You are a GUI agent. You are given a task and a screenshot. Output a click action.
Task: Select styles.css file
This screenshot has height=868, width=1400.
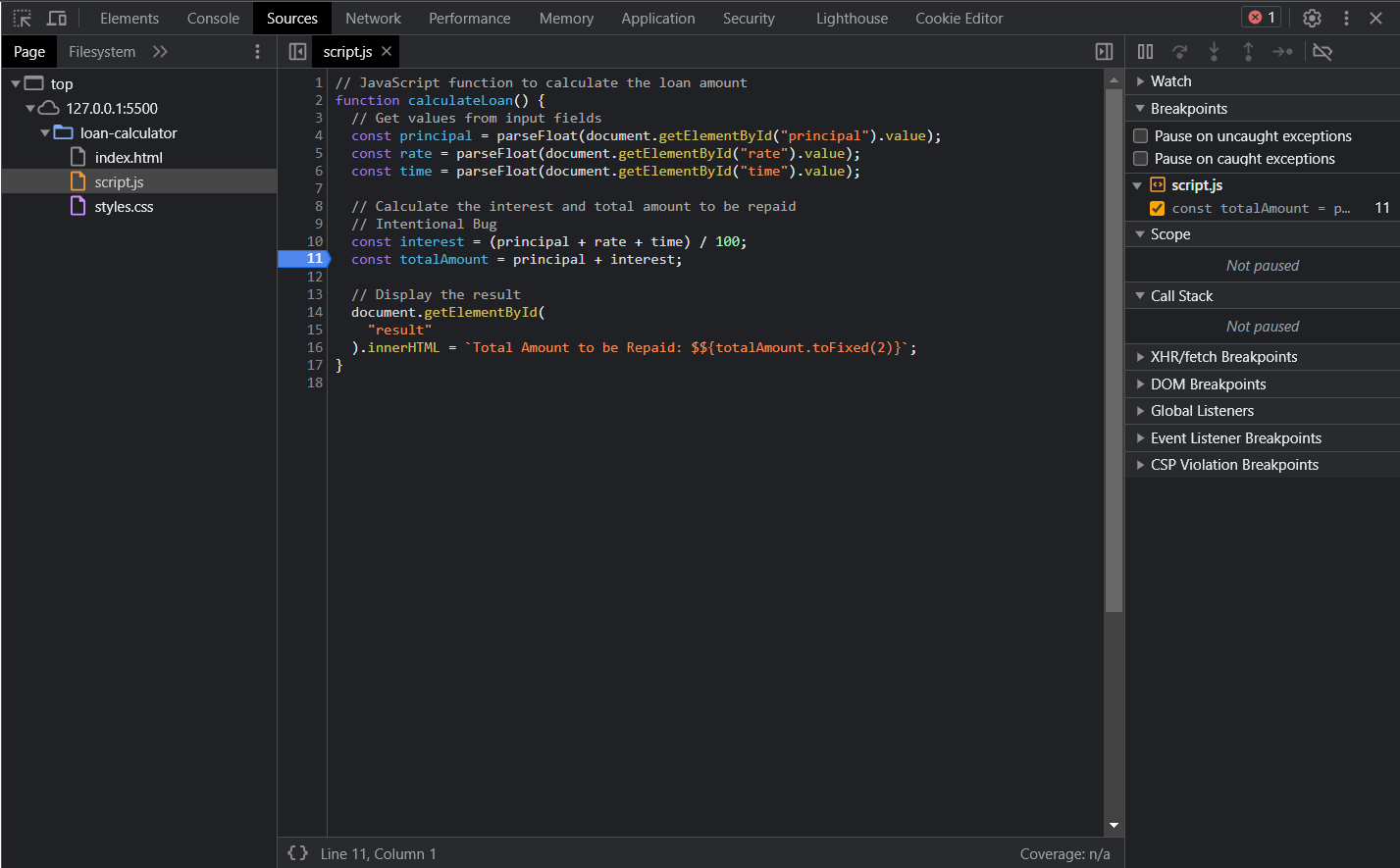click(124, 207)
